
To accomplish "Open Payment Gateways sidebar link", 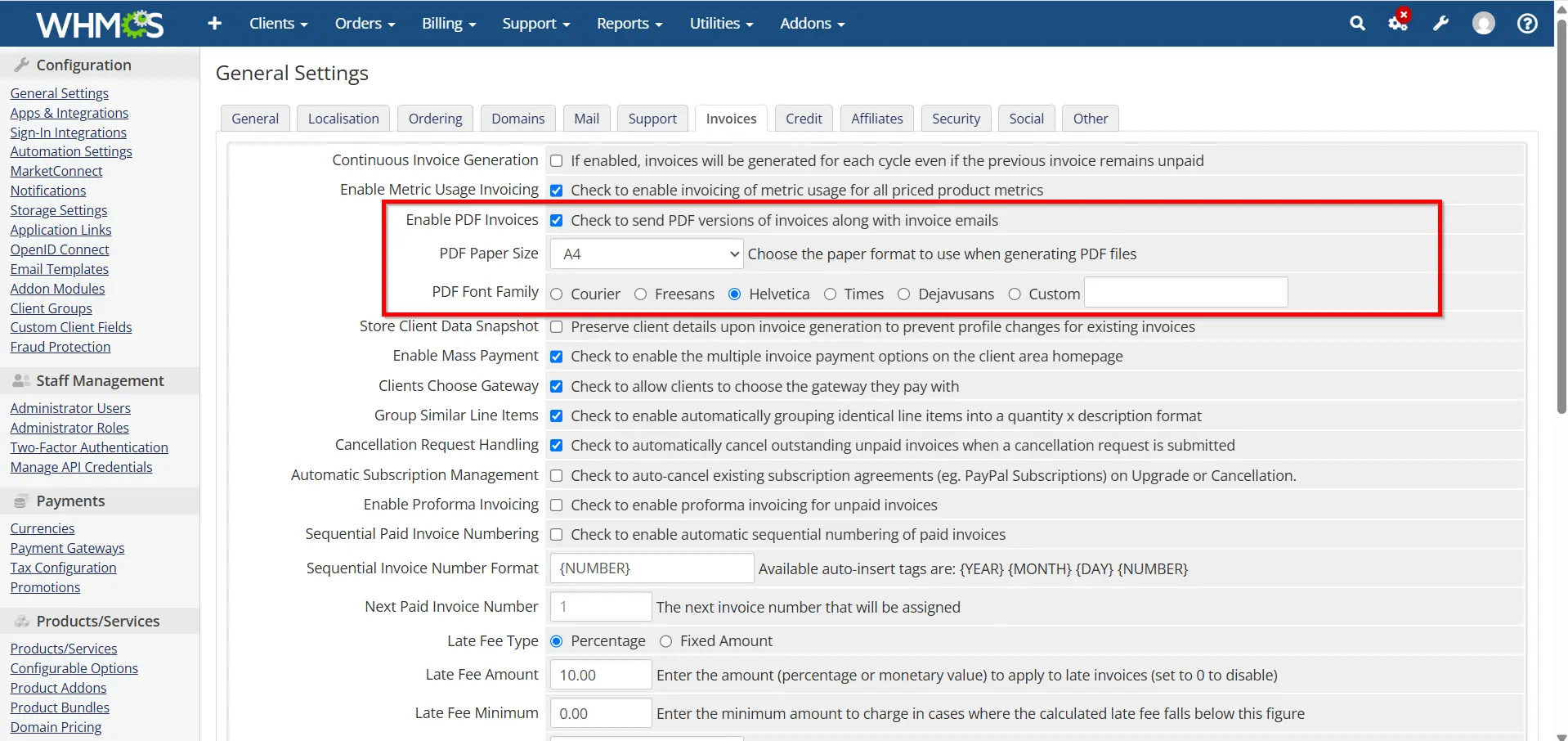I will tap(68, 548).
